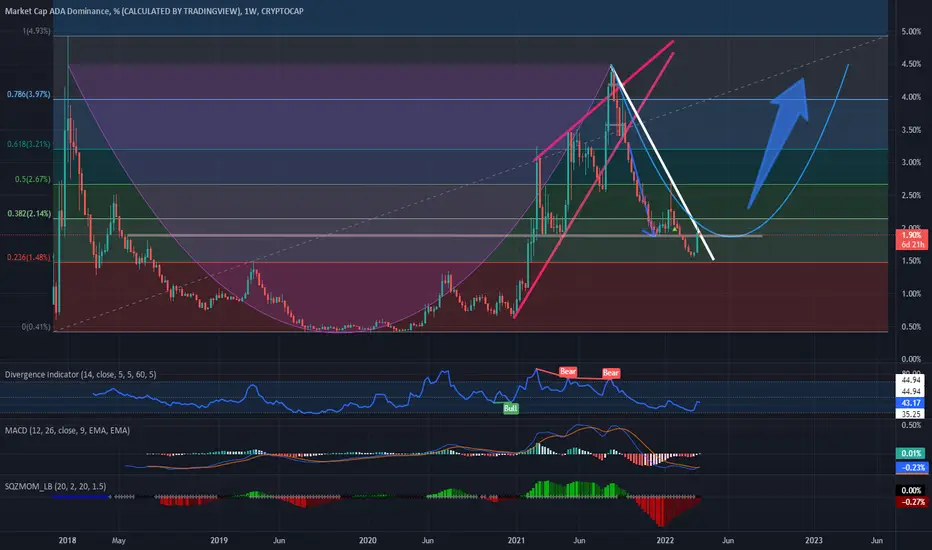Select the 0.618(3.21%) Fibonacci level label
932x550 pixels.
(x=29, y=144)
